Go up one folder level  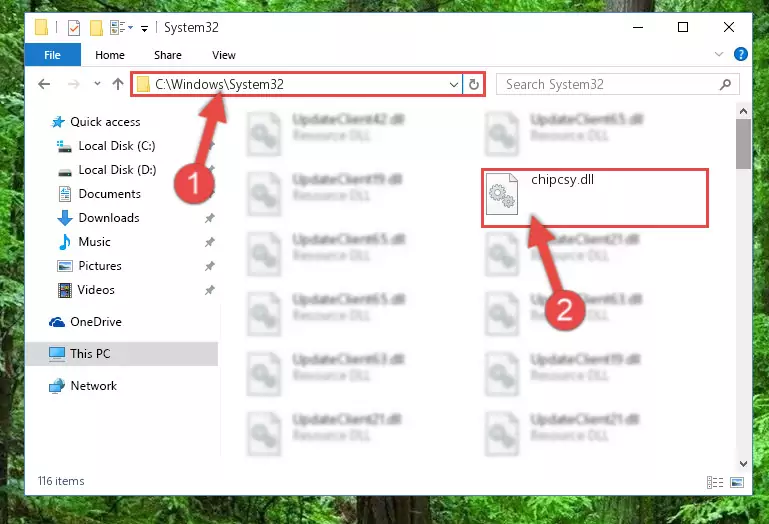(x=118, y=84)
